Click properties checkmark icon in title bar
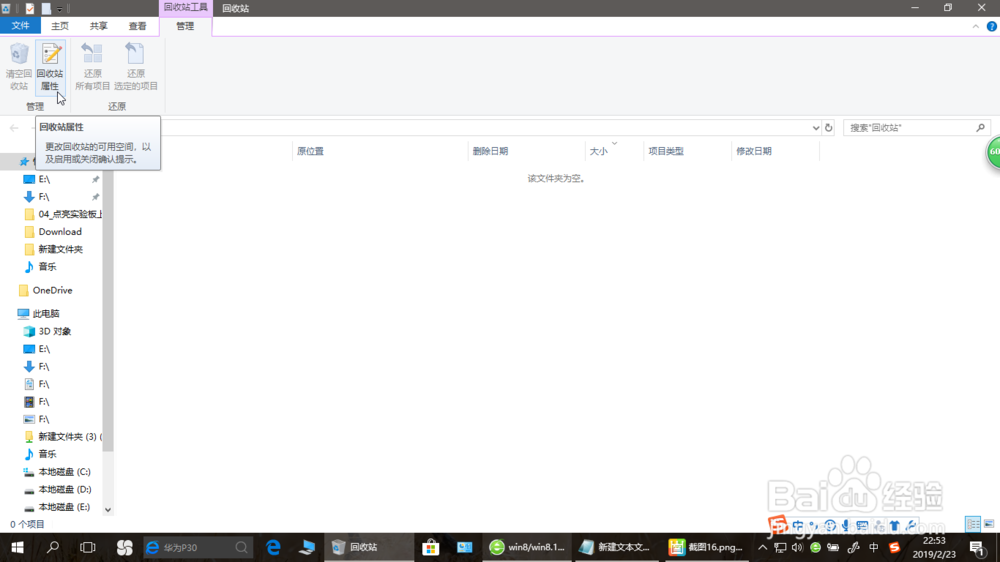This screenshot has height=562, width=1000. pos(30,8)
